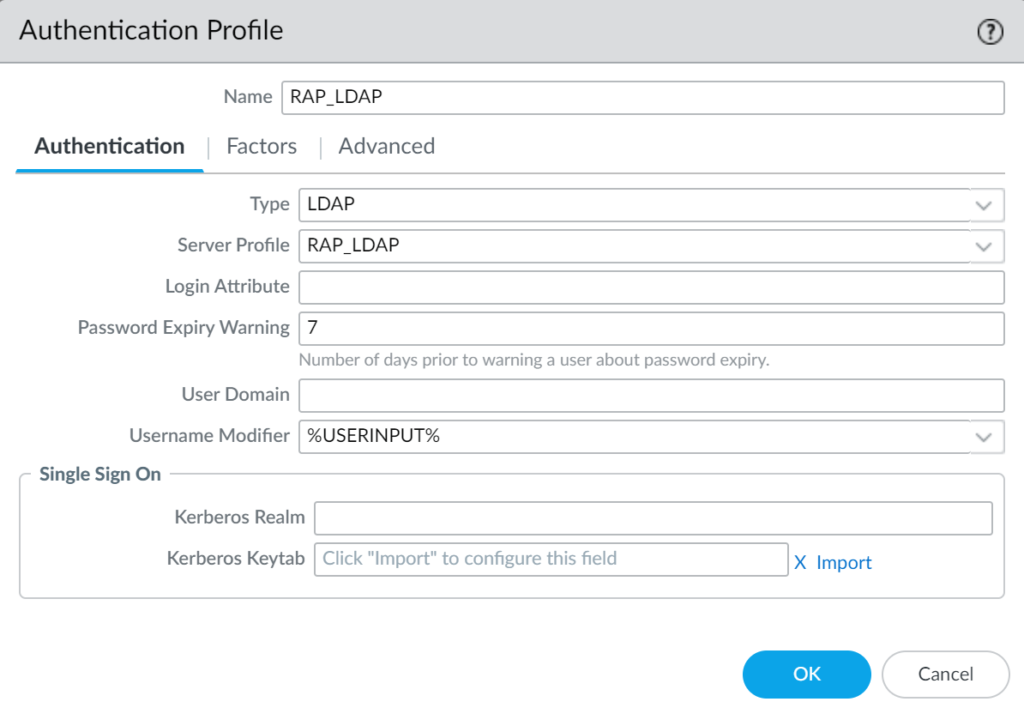Click the Import link for Kerberos Keytab
This screenshot has height=720, width=1024.
(844, 562)
